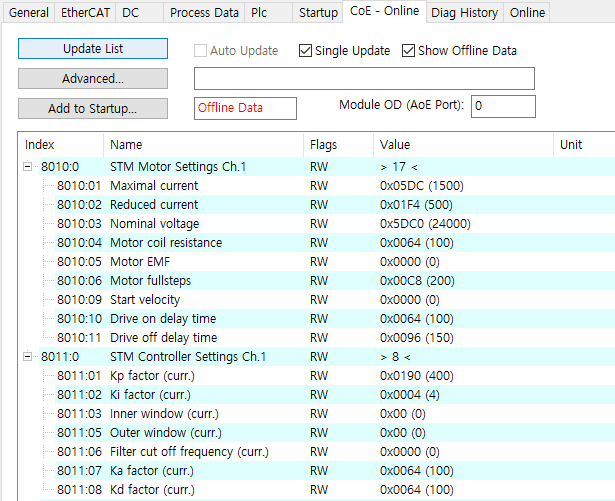Select 8010:01 Maximal current entry
This screenshot has height=501, width=615.
tap(335, 186)
